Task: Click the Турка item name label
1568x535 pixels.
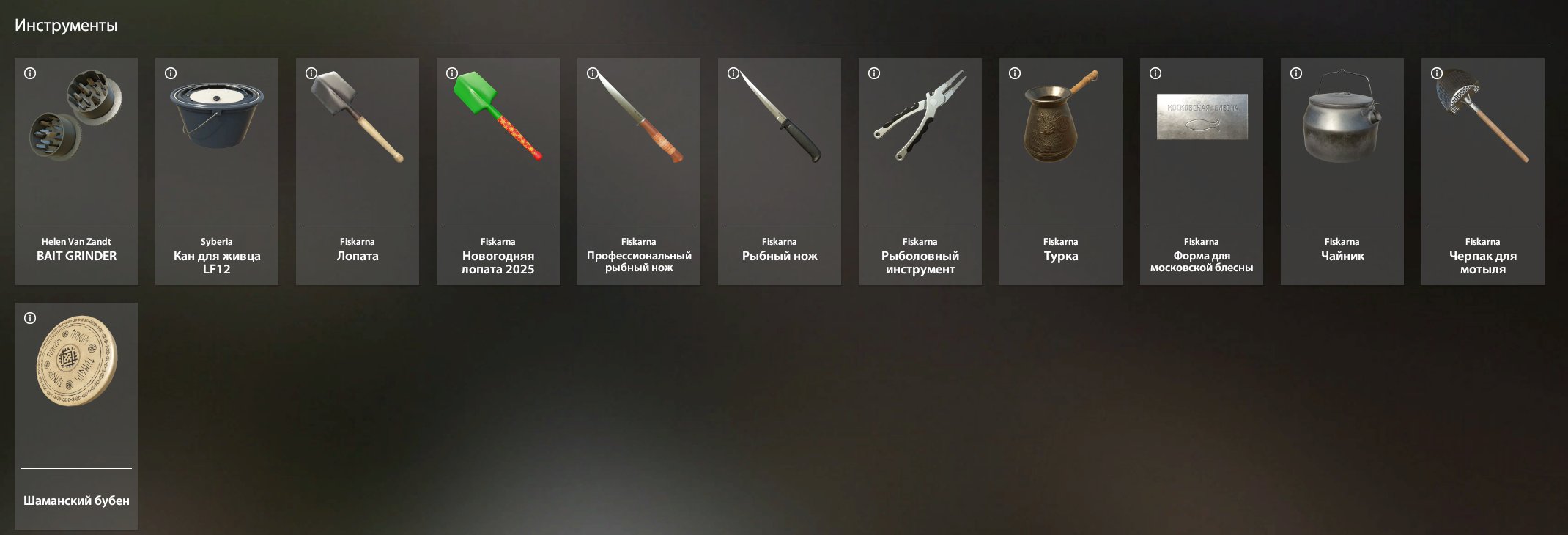Action: coord(1061,256)
